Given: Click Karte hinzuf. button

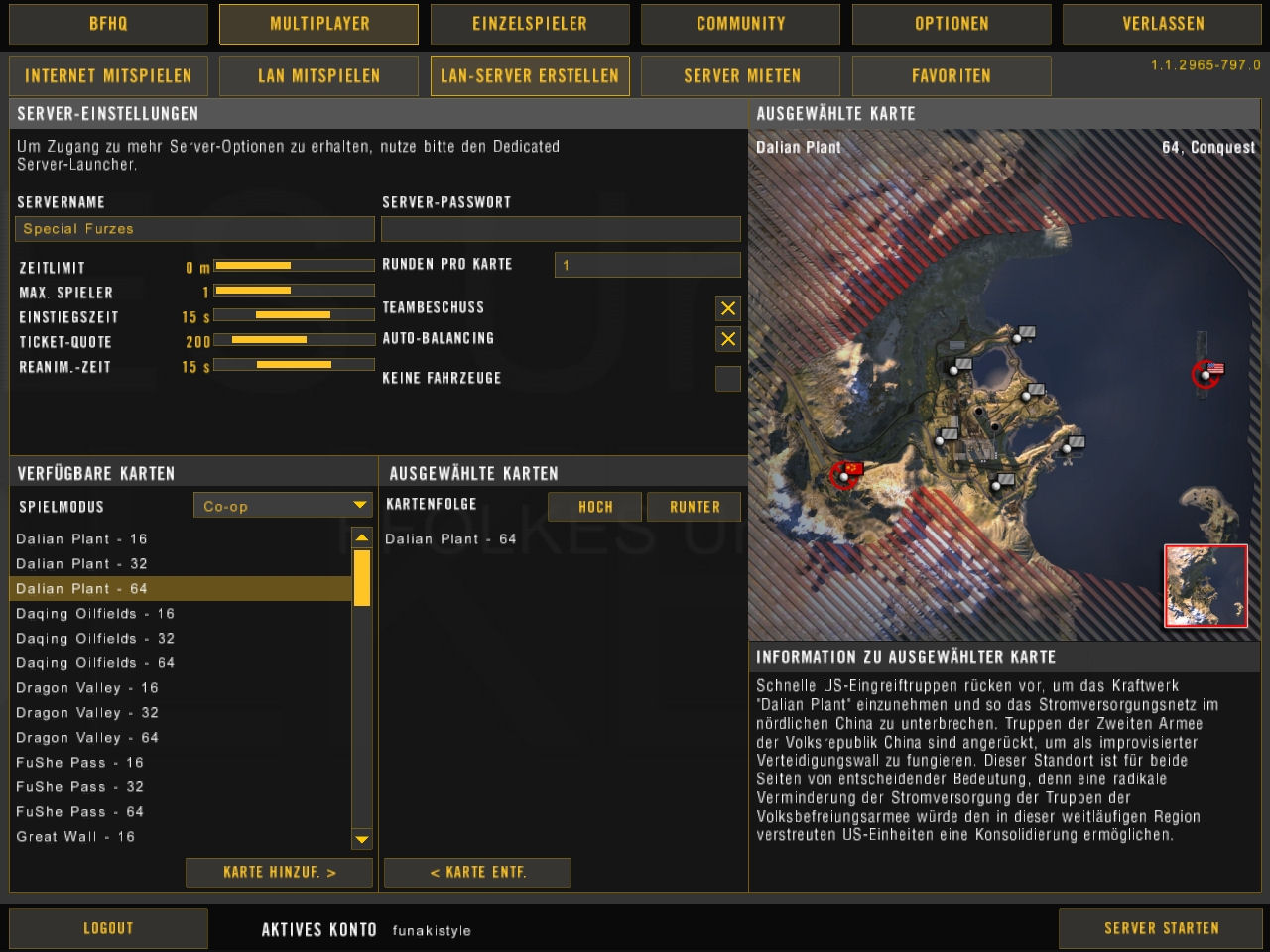Looking at the screenshot, I should tap(279, 873).
